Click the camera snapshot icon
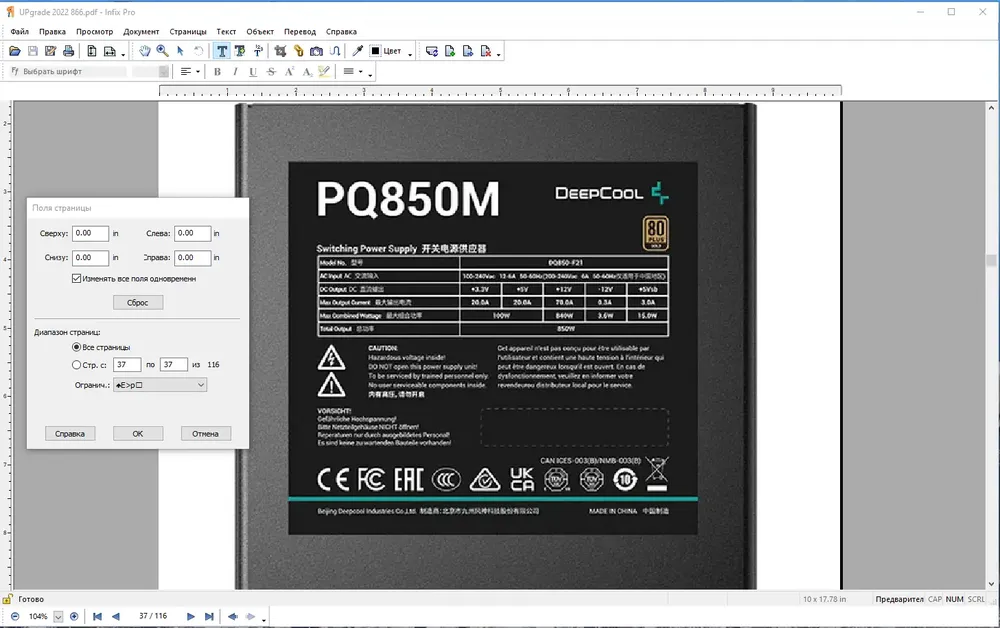The height and width of the screenshot is (628, 1000). [316, 51]
